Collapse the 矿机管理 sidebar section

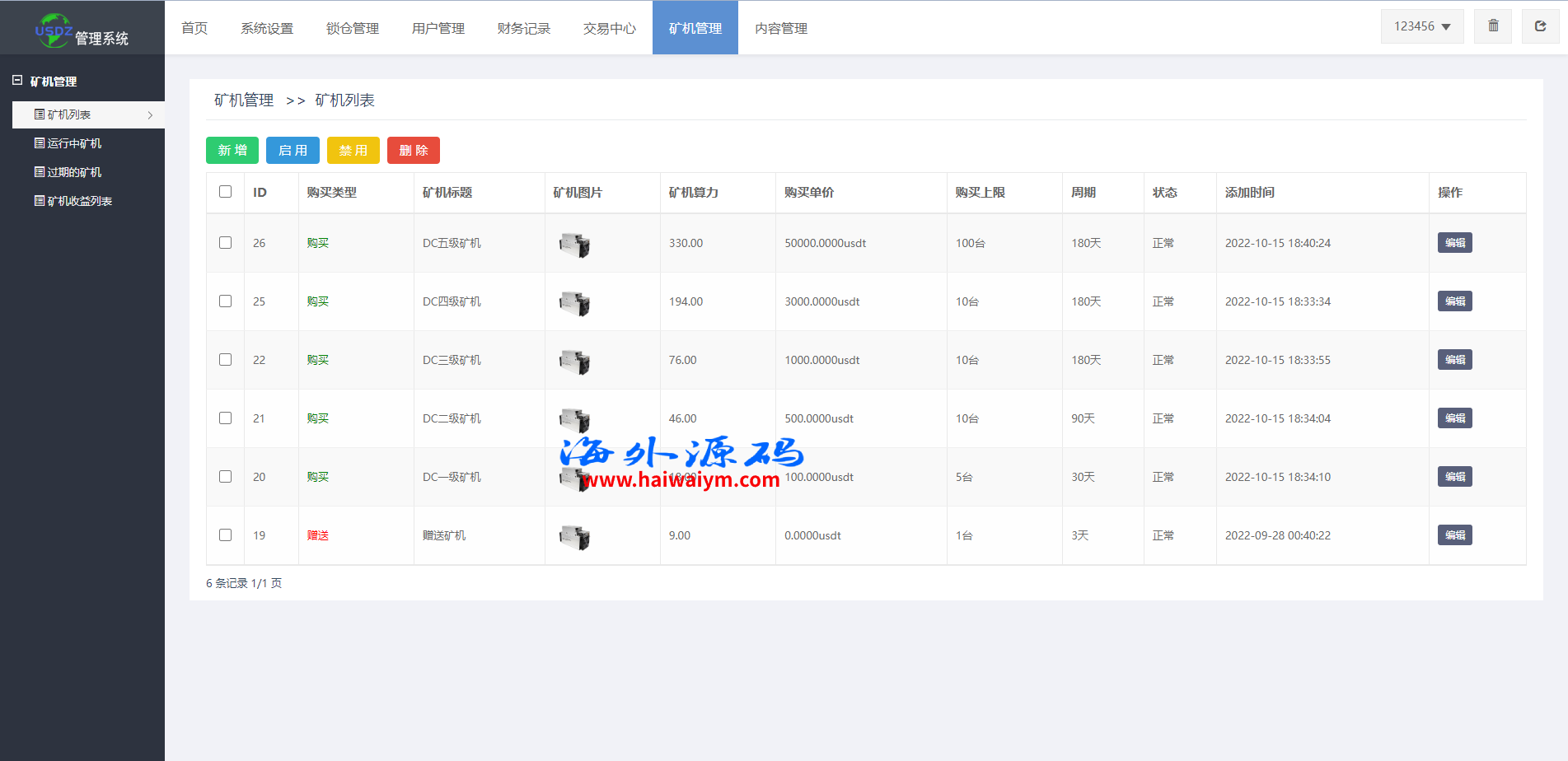(x=17, y=81)
